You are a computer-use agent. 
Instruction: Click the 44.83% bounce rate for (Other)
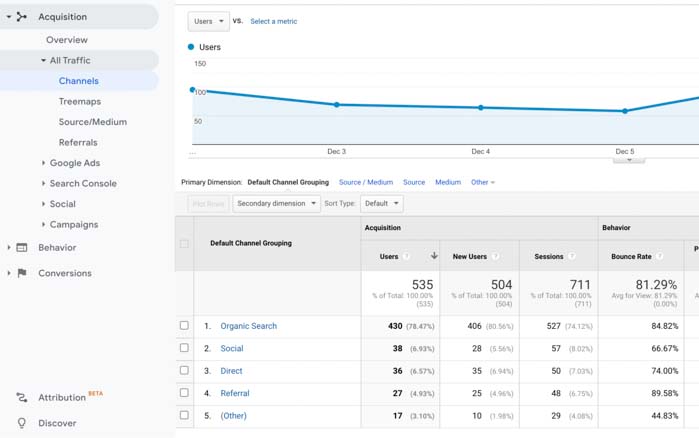click(x=665, y=416)
